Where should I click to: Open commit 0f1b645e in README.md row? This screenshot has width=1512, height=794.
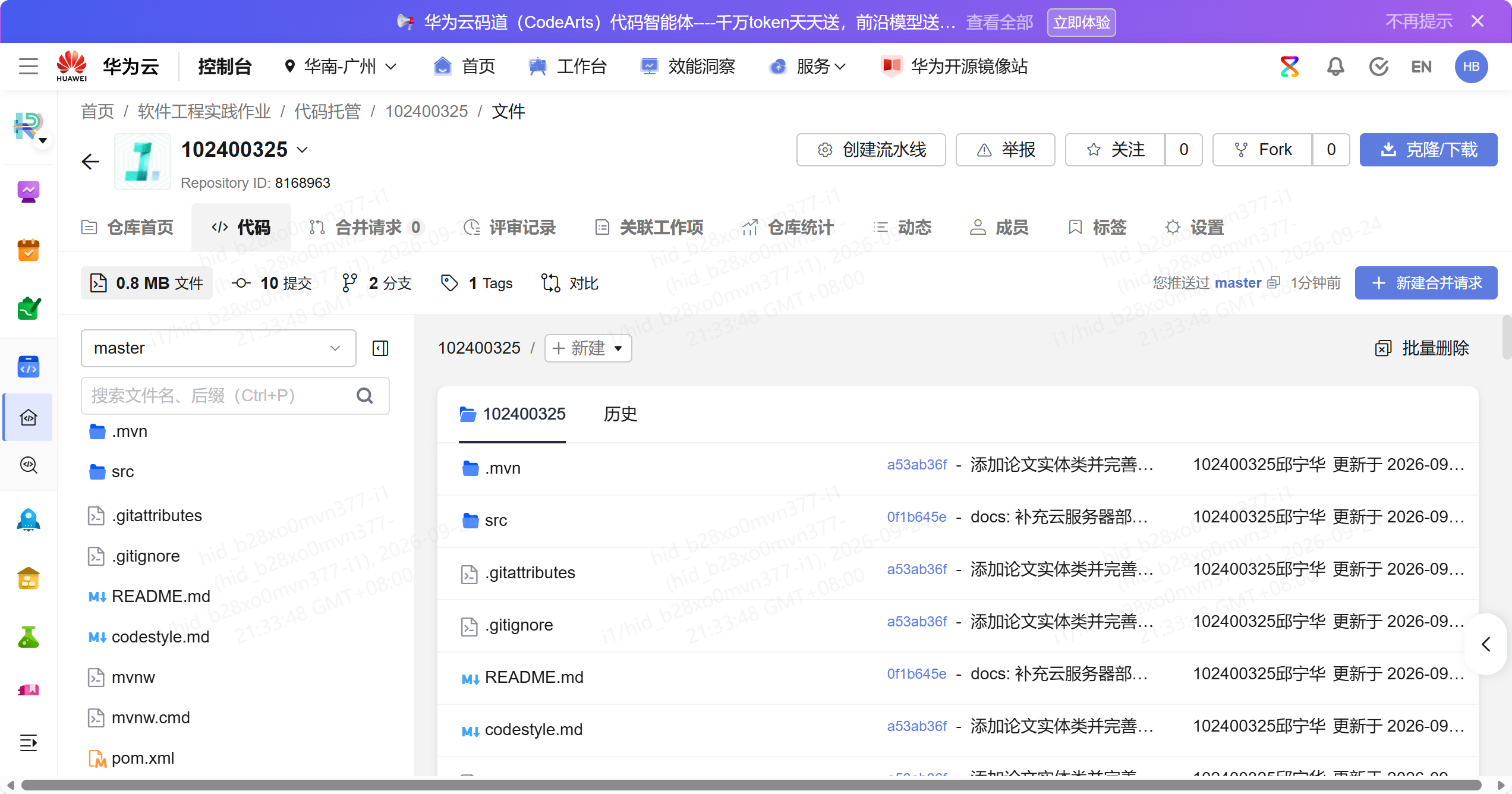(x=916, y=674)
